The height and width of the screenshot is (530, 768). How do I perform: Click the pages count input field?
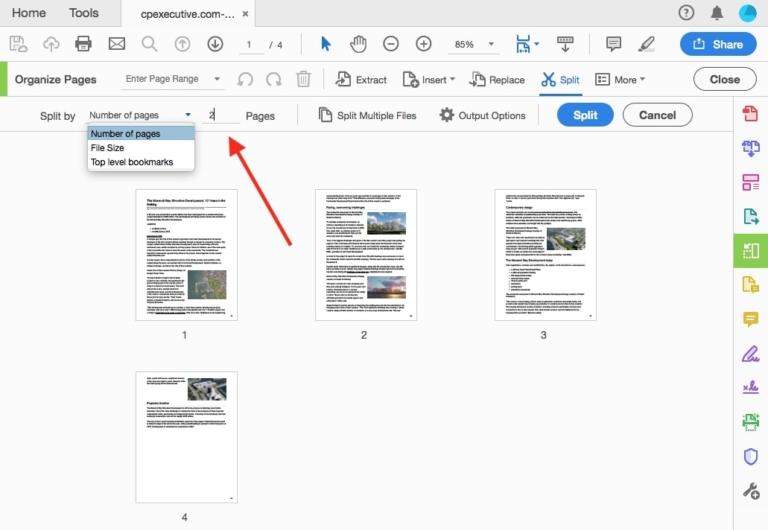pyautogui.click(x=222, y=115)
